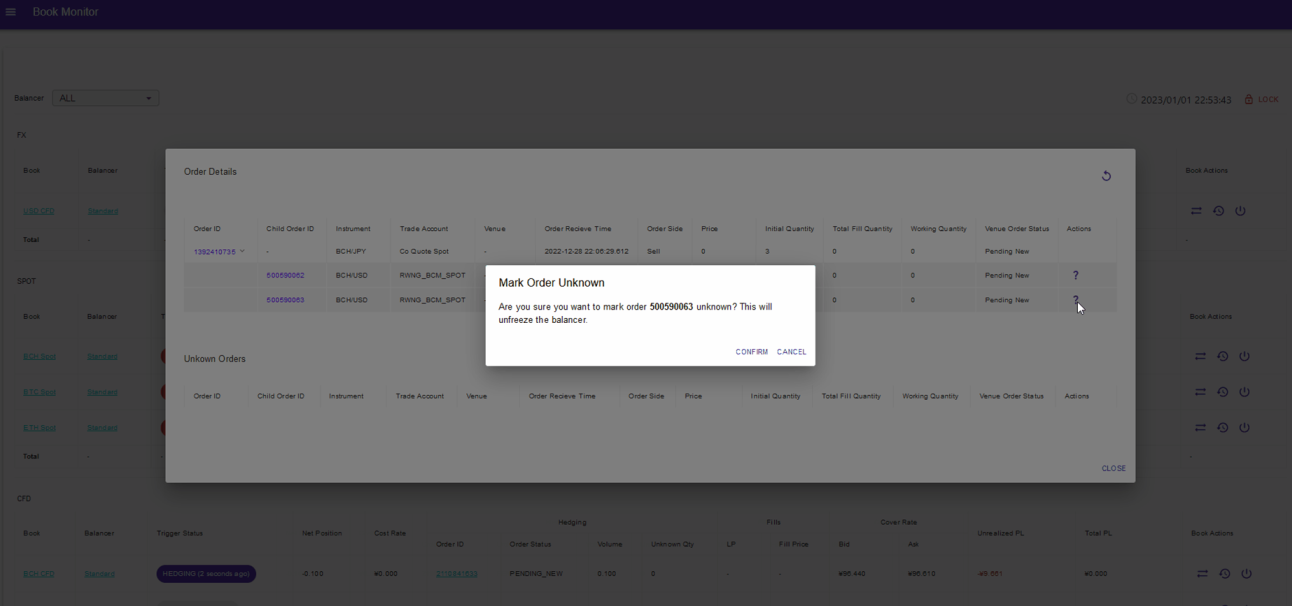Click the power icon on first ETH Spot row
1292x606 pixels.
click(1245, 392)
